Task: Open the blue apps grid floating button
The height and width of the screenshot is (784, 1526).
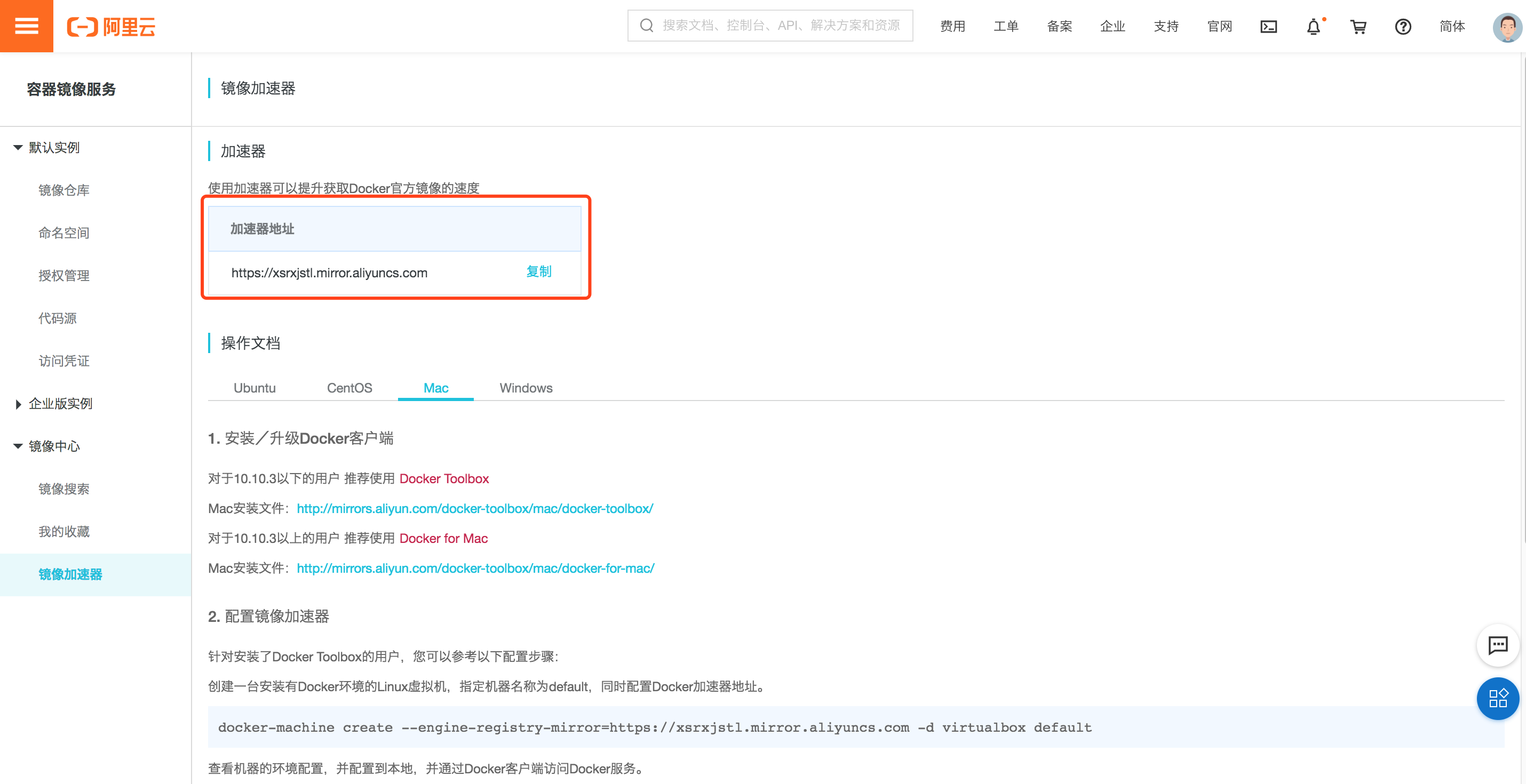Action: [1498, 698]
